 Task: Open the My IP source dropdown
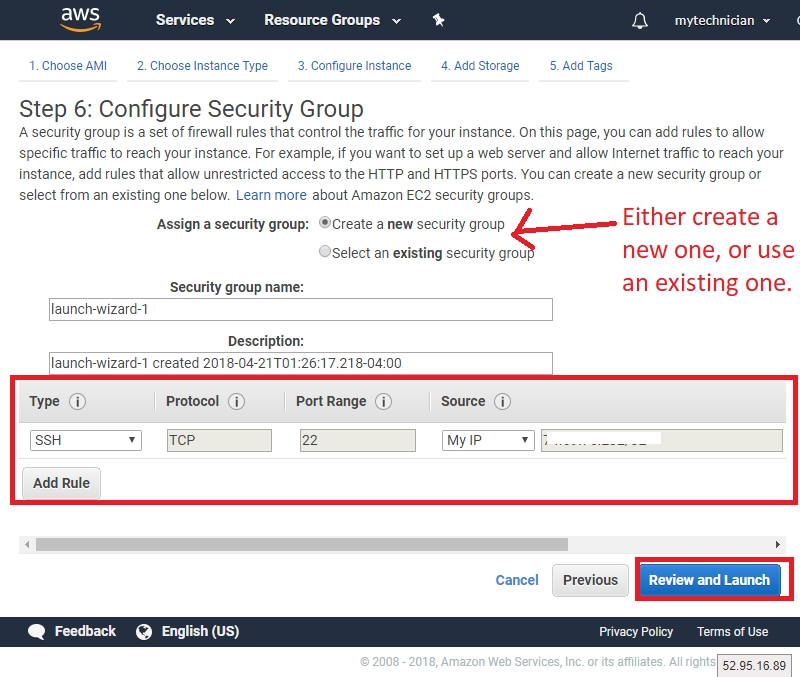click(x=487, y=440)
